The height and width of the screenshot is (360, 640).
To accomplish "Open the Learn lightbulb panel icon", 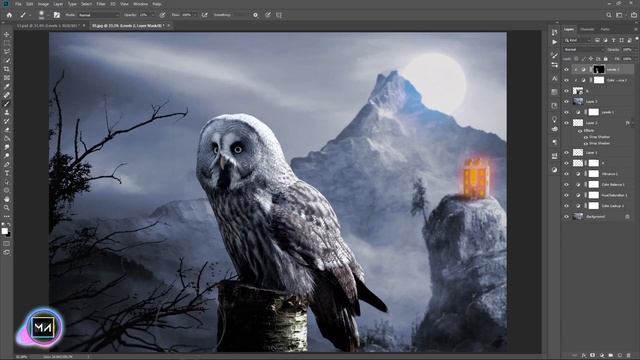I will 554,119.
